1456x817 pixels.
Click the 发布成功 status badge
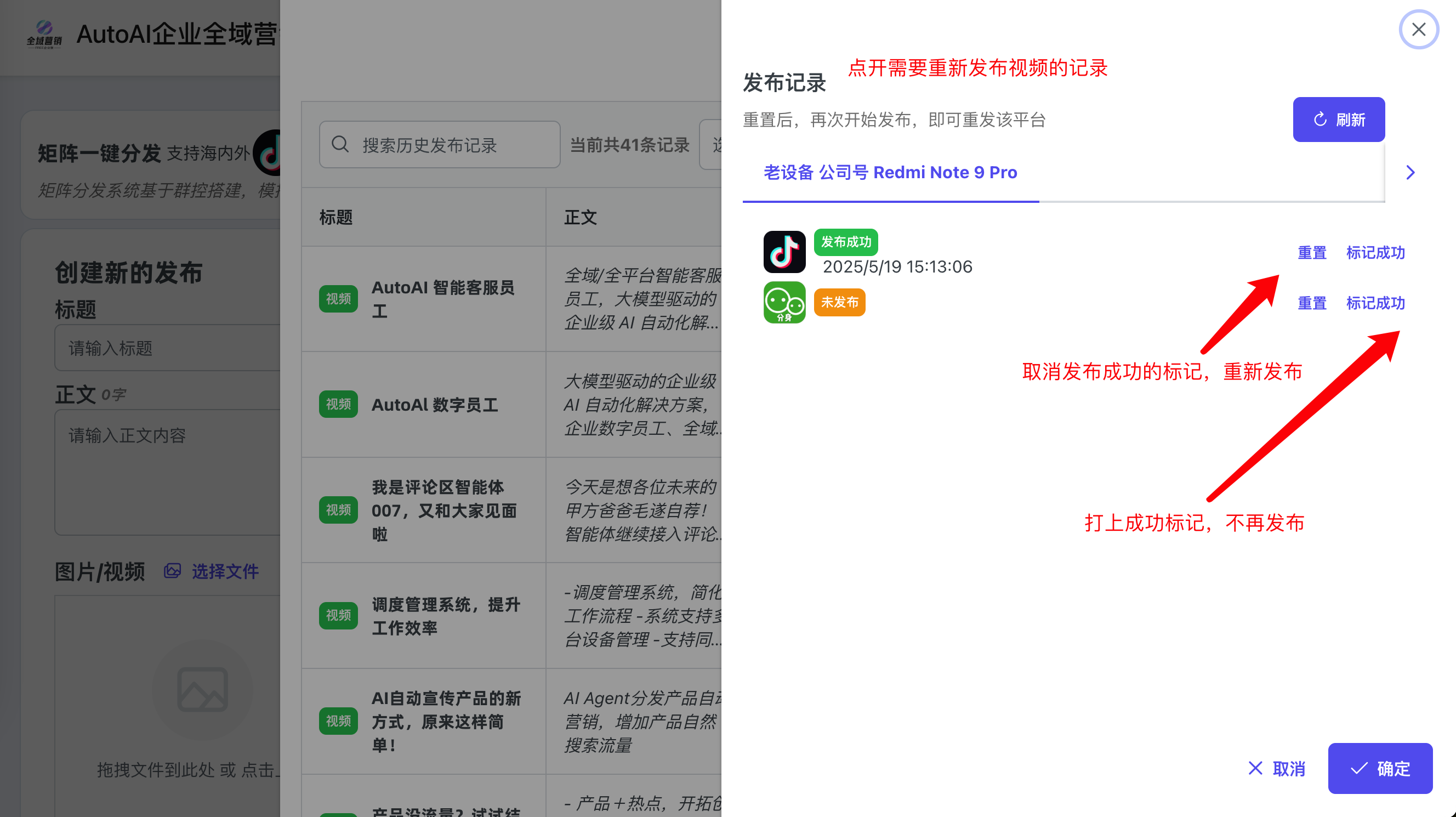coord(845,242)
